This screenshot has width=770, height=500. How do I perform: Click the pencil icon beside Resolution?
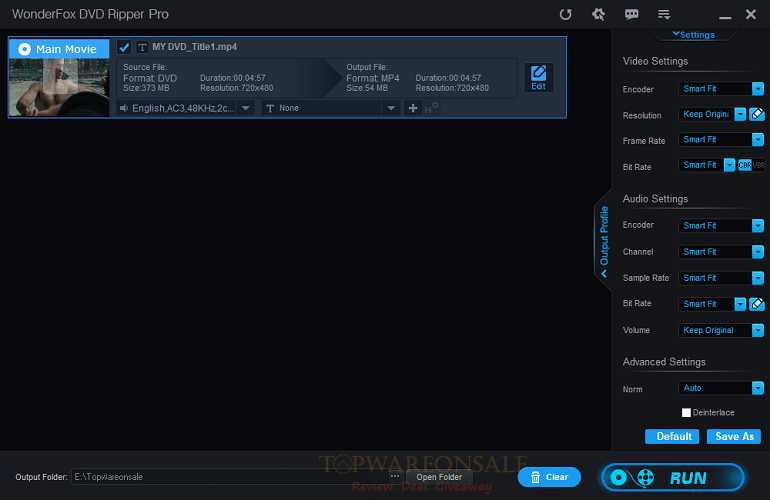[x=757, y=114]
